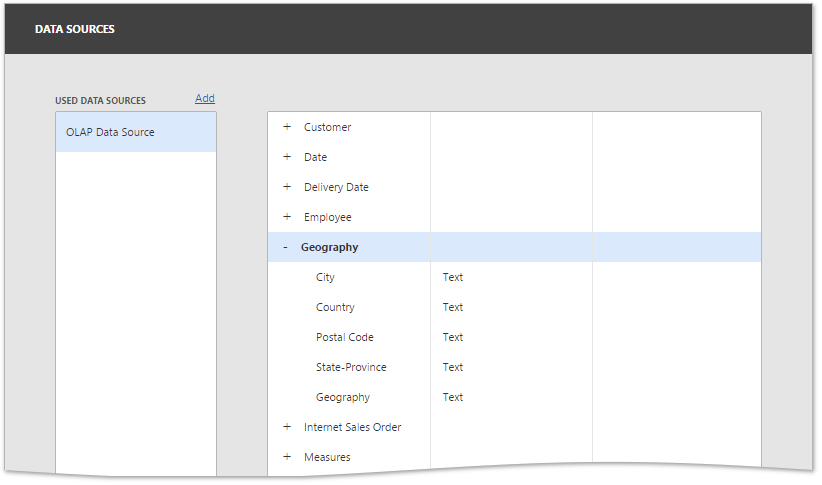
Task: Click the Geography group row label
Action: coord(329,247)
